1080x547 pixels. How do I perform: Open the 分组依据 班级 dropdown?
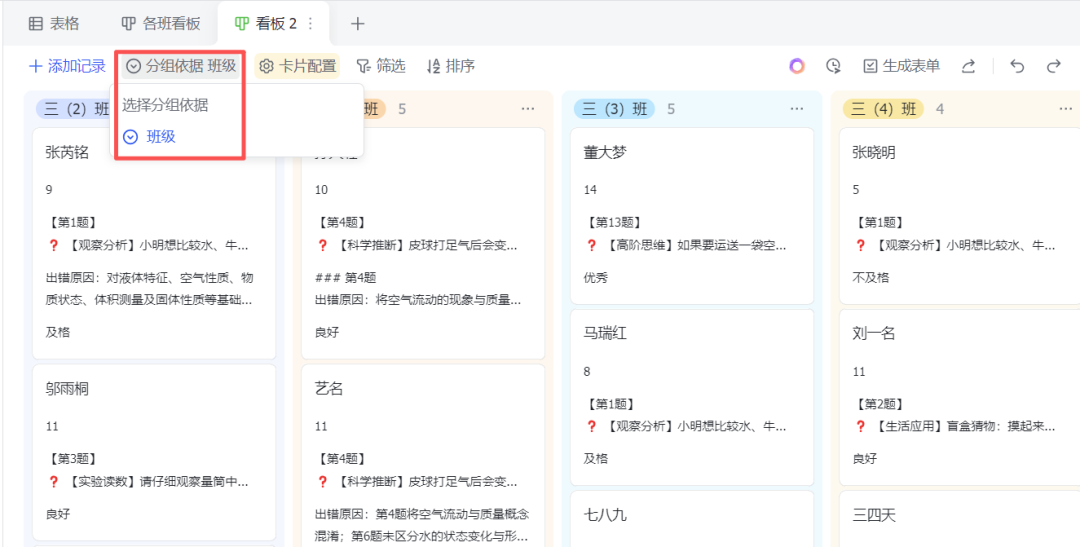coord(182,66)
